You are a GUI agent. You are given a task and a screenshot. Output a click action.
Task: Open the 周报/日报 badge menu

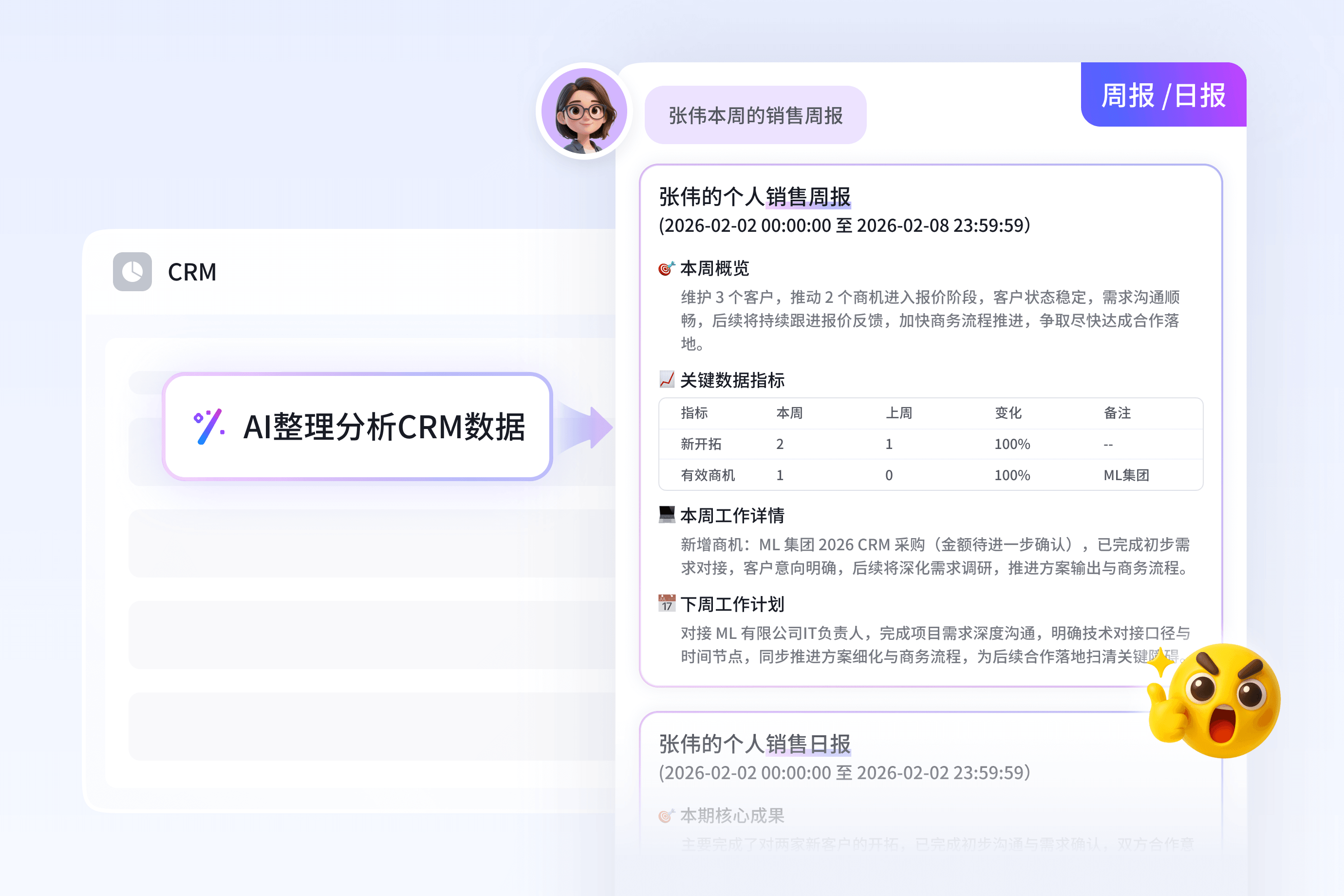(x=1163, y=95)
